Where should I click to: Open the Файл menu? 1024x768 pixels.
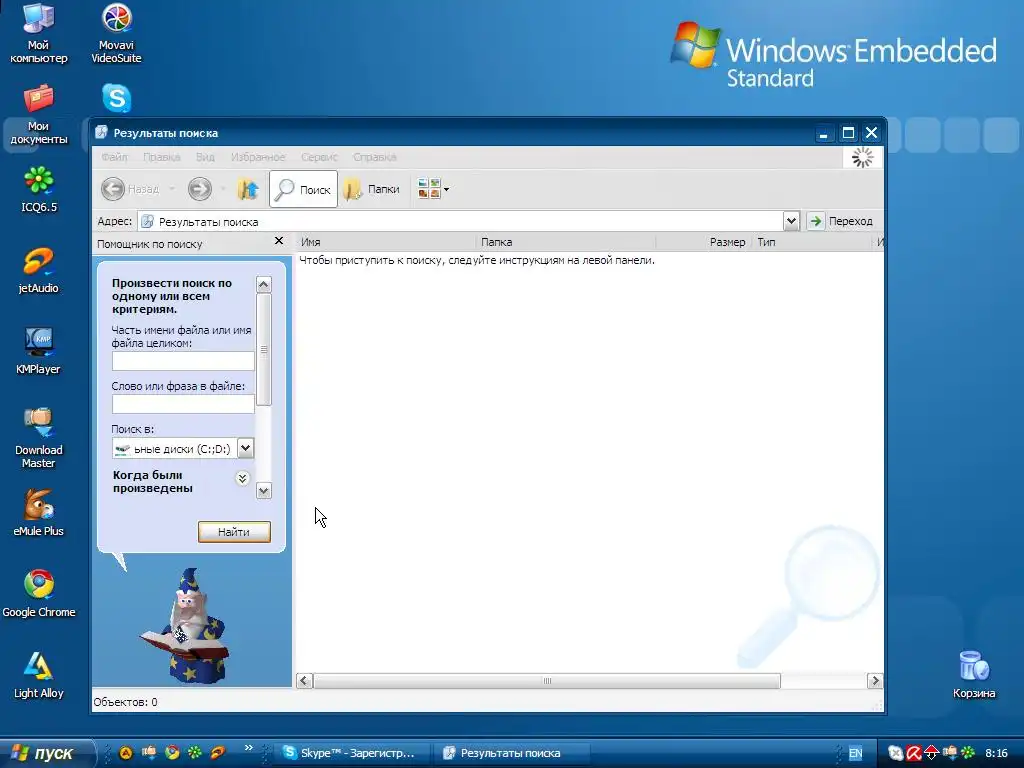click(x=114, y=157)
